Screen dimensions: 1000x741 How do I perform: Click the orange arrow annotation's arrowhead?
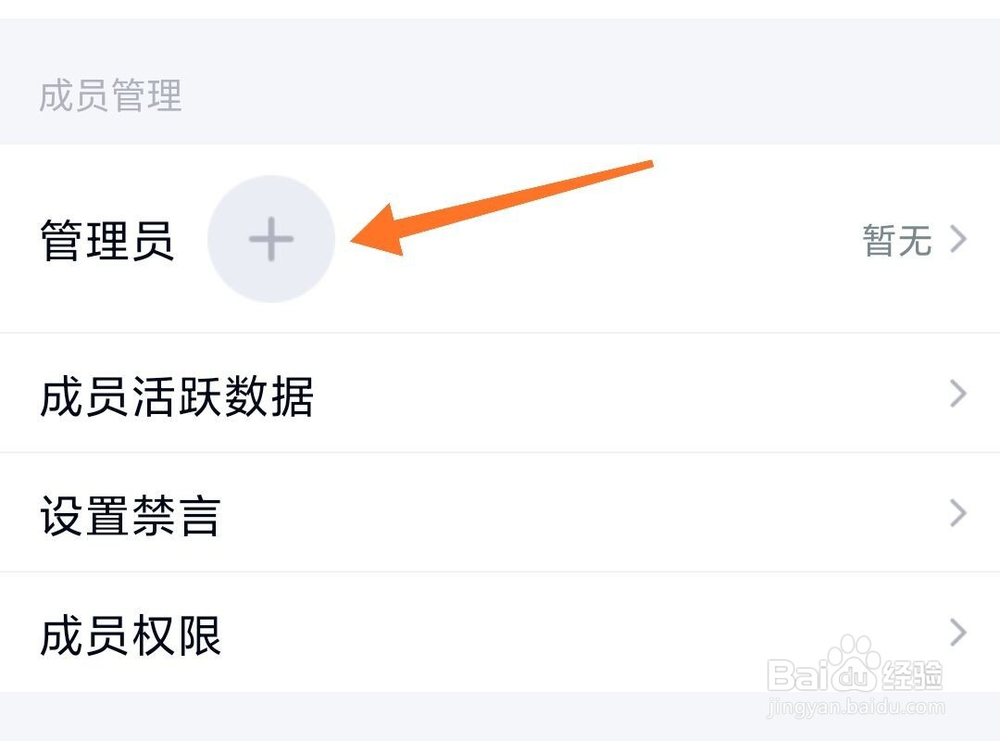point(378,232)
